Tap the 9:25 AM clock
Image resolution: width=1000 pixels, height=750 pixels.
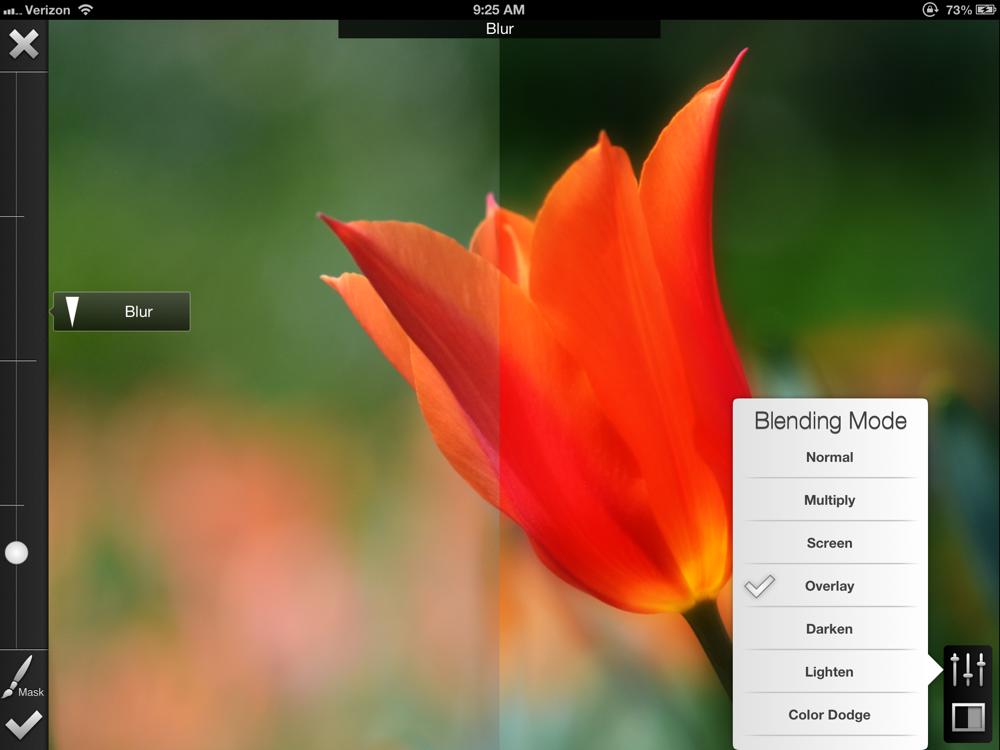click(x=499, y=10)
